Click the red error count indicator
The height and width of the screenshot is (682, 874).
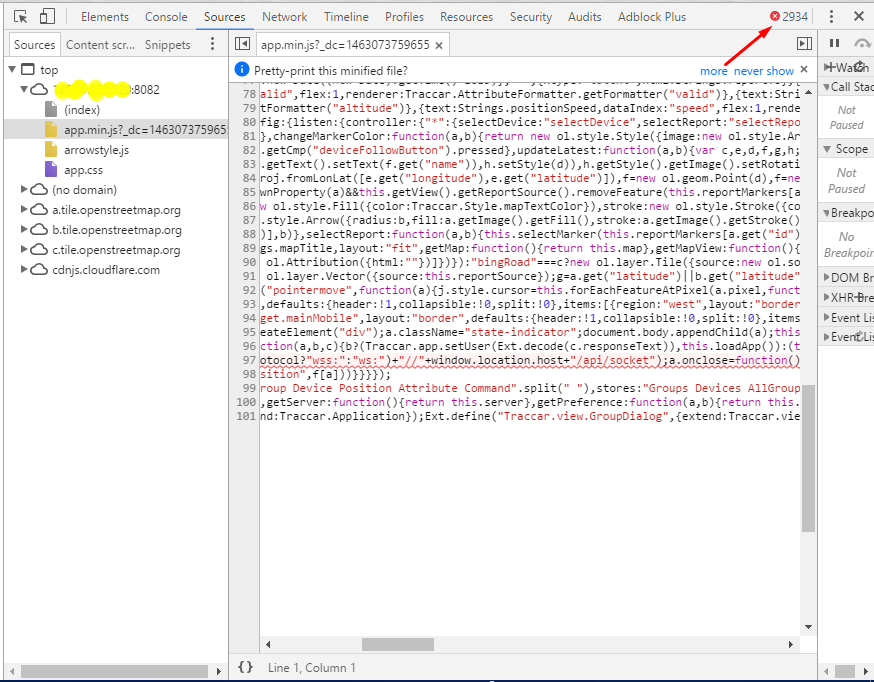pyautogui.click(x=789, y=17)
